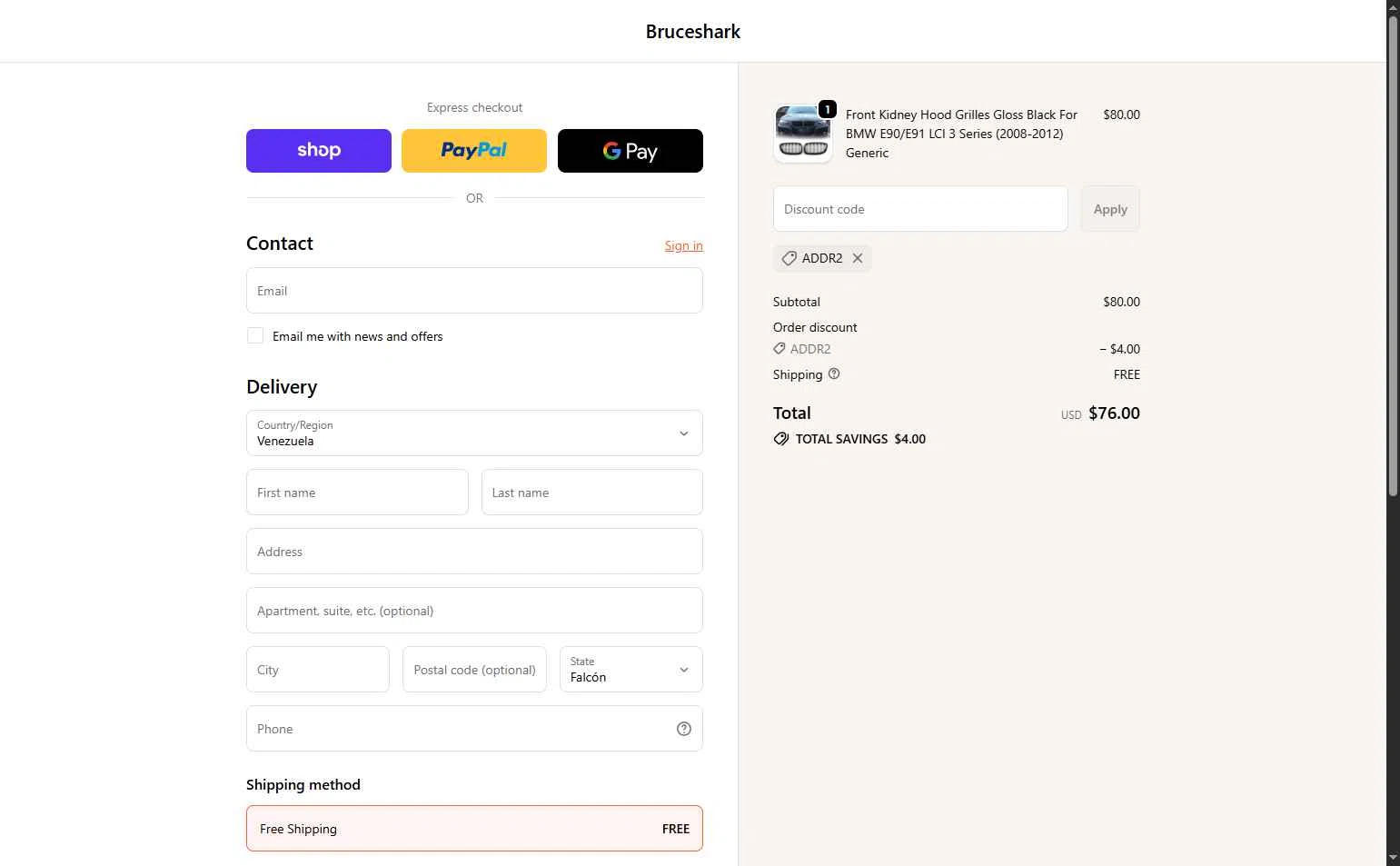This screenshot has height=866, width=1400.
Task: Check out using Google Pay
Action: [x=630, y=151]
